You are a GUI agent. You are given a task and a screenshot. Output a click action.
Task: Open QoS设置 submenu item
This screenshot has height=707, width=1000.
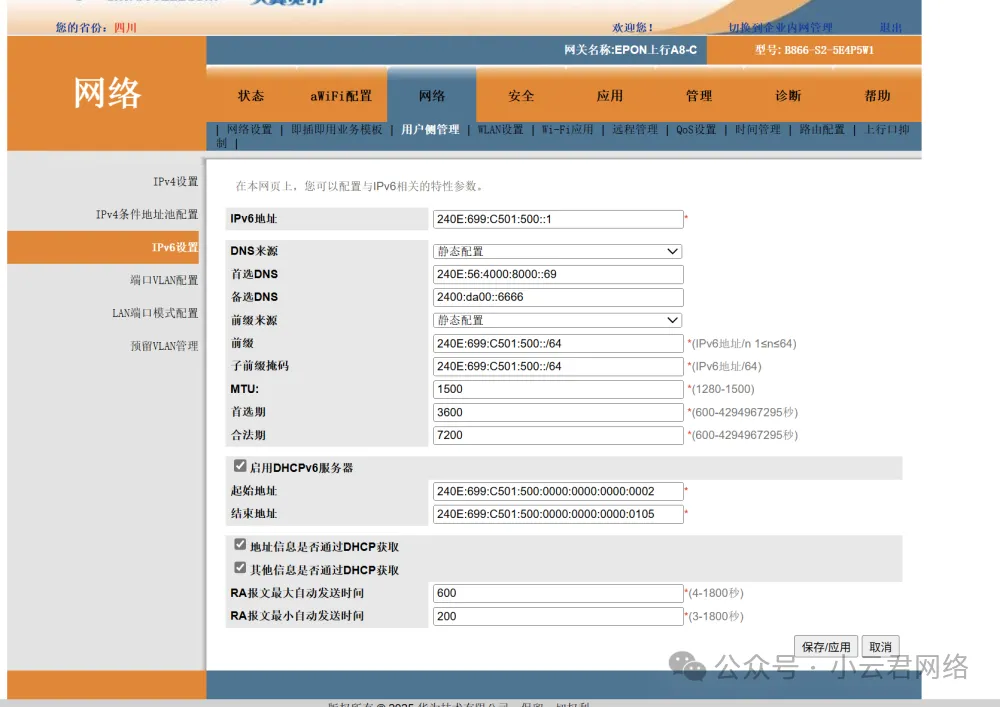point(696,129)
